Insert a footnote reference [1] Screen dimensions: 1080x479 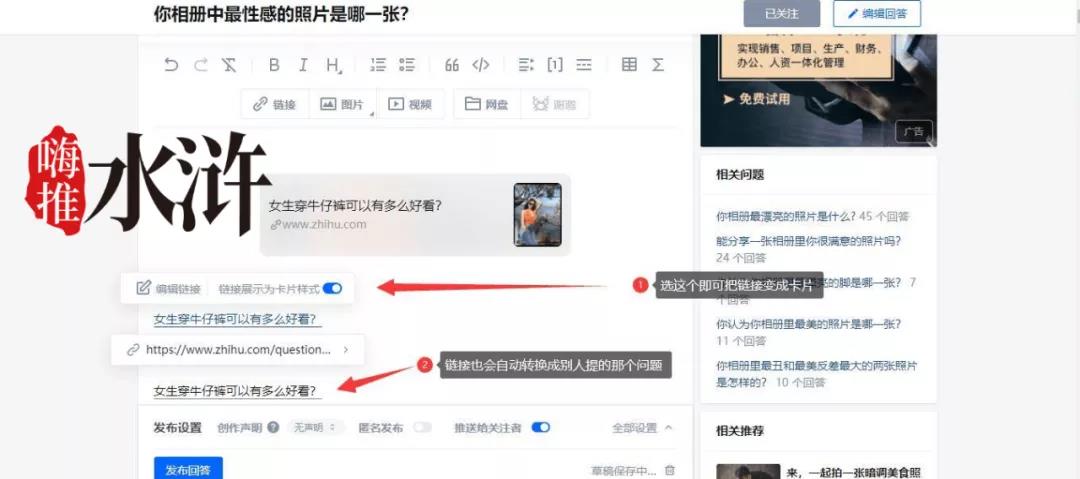coord(555,65)
